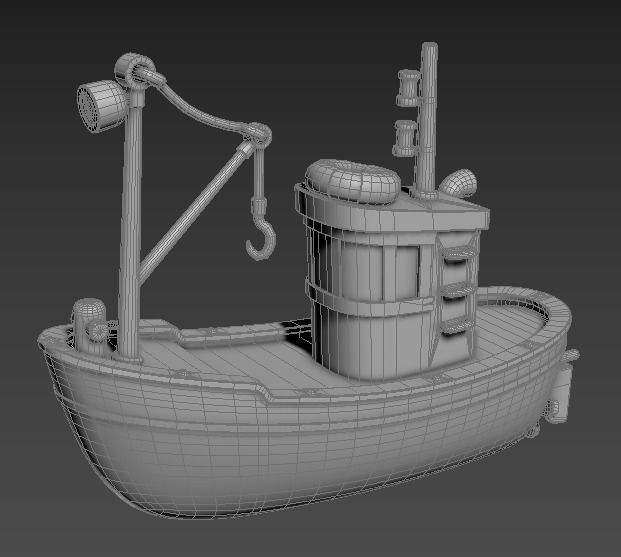Image resolution: width=621 pixels, height=557 pixels.
Task: Select the tall antenna mast on the cabin roof
Action: 427,120
